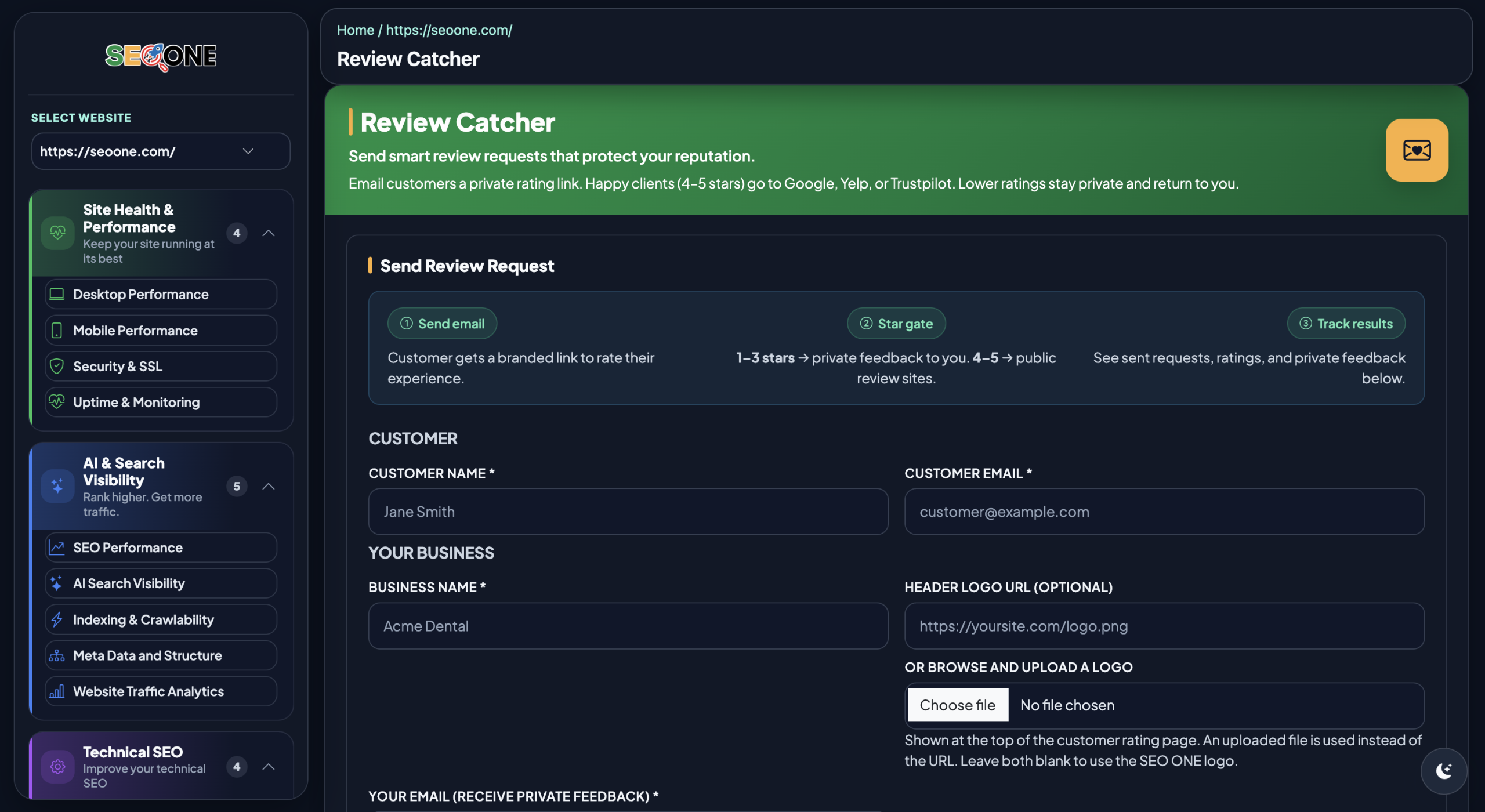Focus the Business Name field
Viewport: 1485px width, 812px height.
point(628,626)
